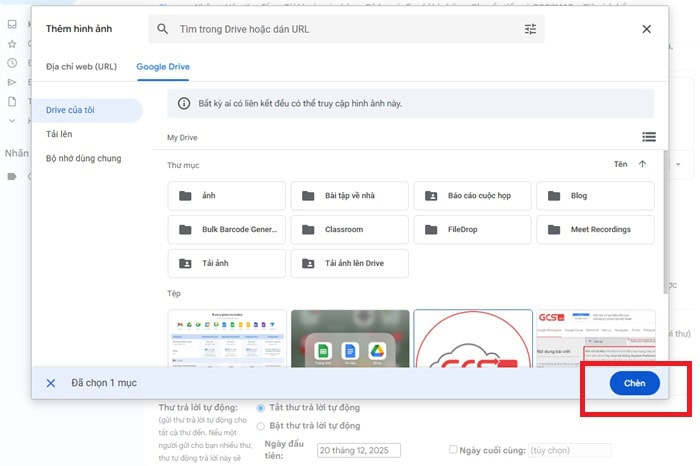Select the pricing plan table thumbnail

(x=227, y=338)
